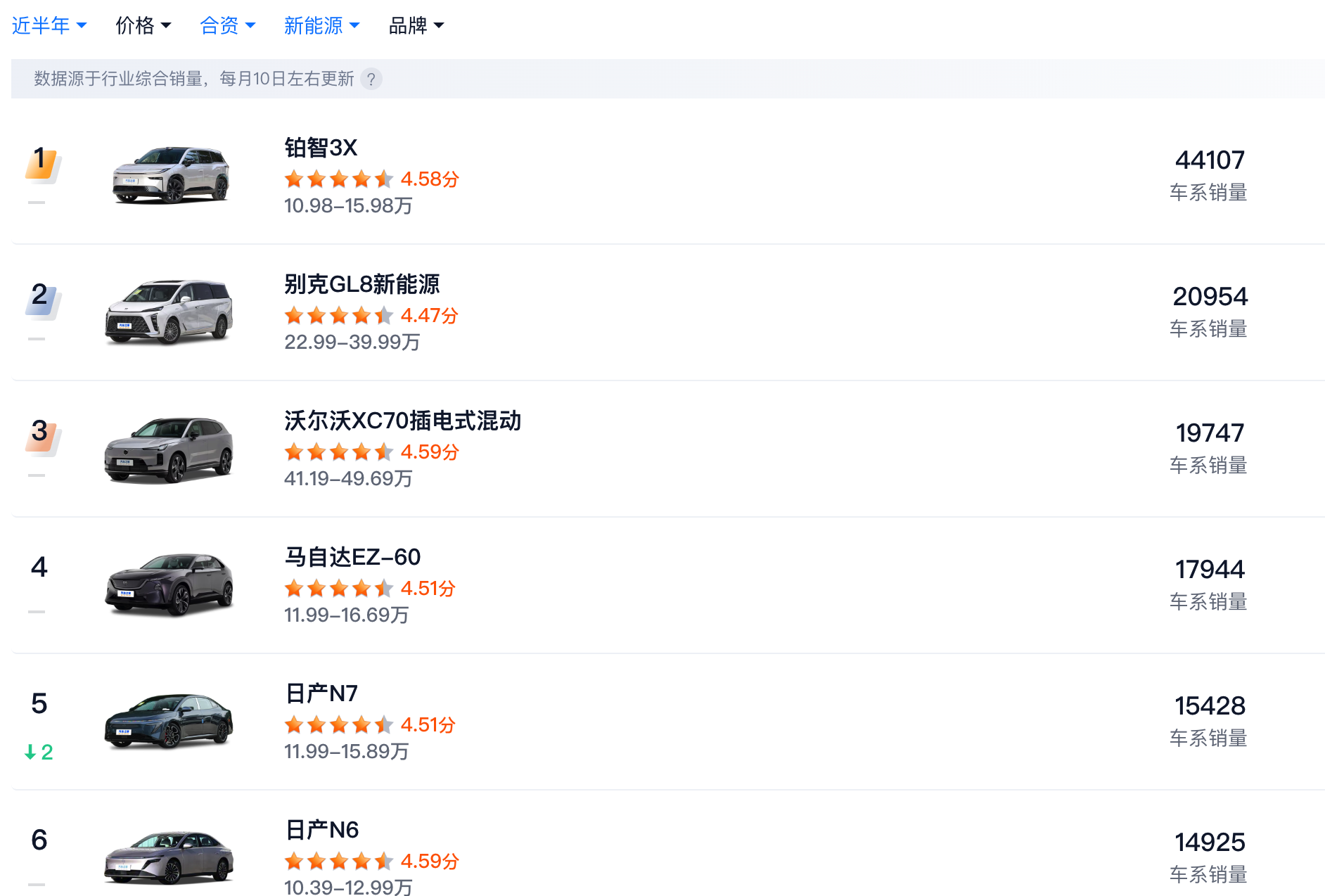Screen dimensions: 1325x896
Task: Open the 日产N6 car thumbnail
Action: [x=169, y=858]
